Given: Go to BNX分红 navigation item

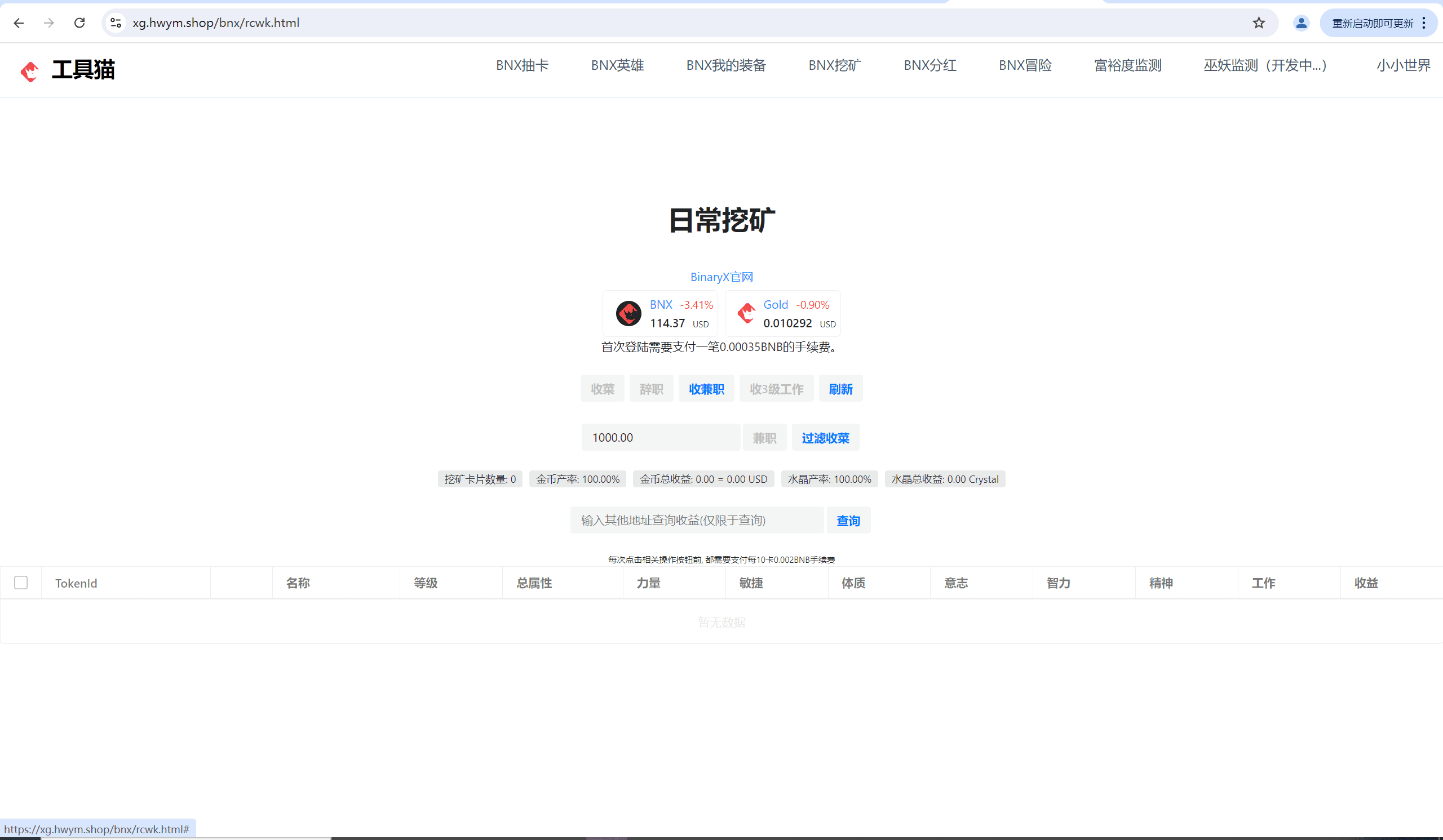Looking at the screenshot, I should (929, 65).
